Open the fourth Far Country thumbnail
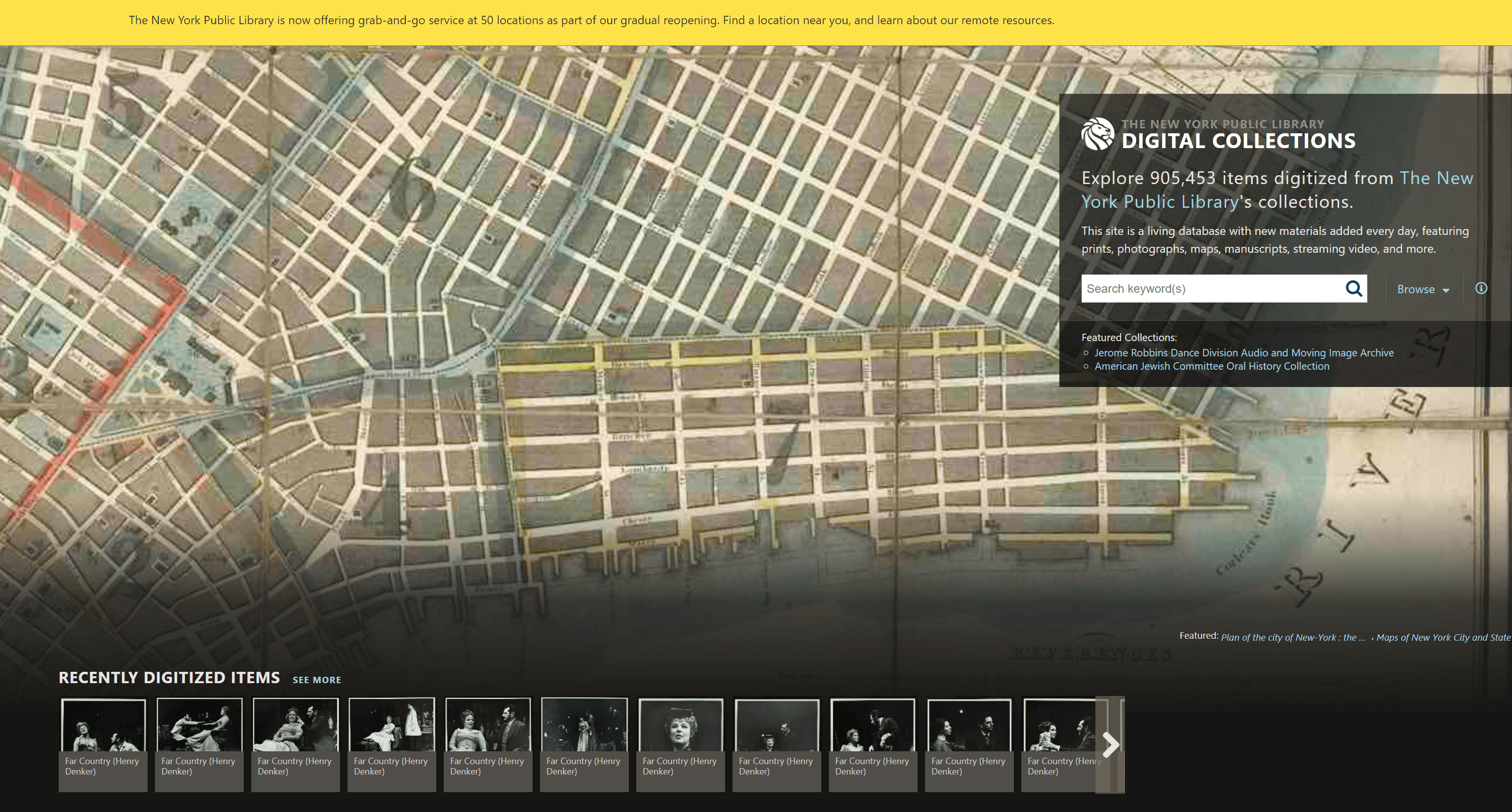Image resolution: width=1512 pixels, height=812 pixels. click(x=391, y=726)
